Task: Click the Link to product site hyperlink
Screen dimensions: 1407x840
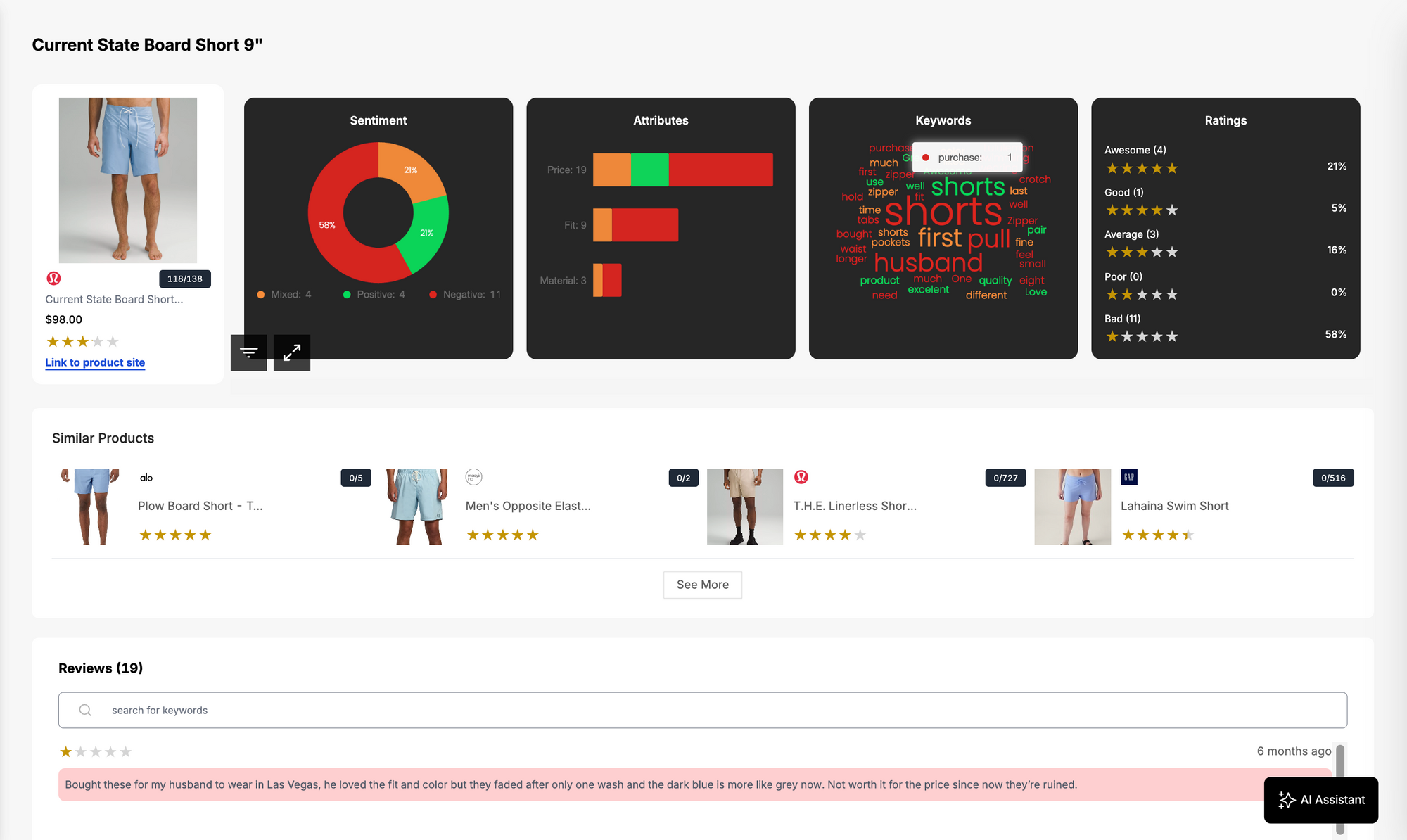Action: pyautogui.click(x=94, y=362)
